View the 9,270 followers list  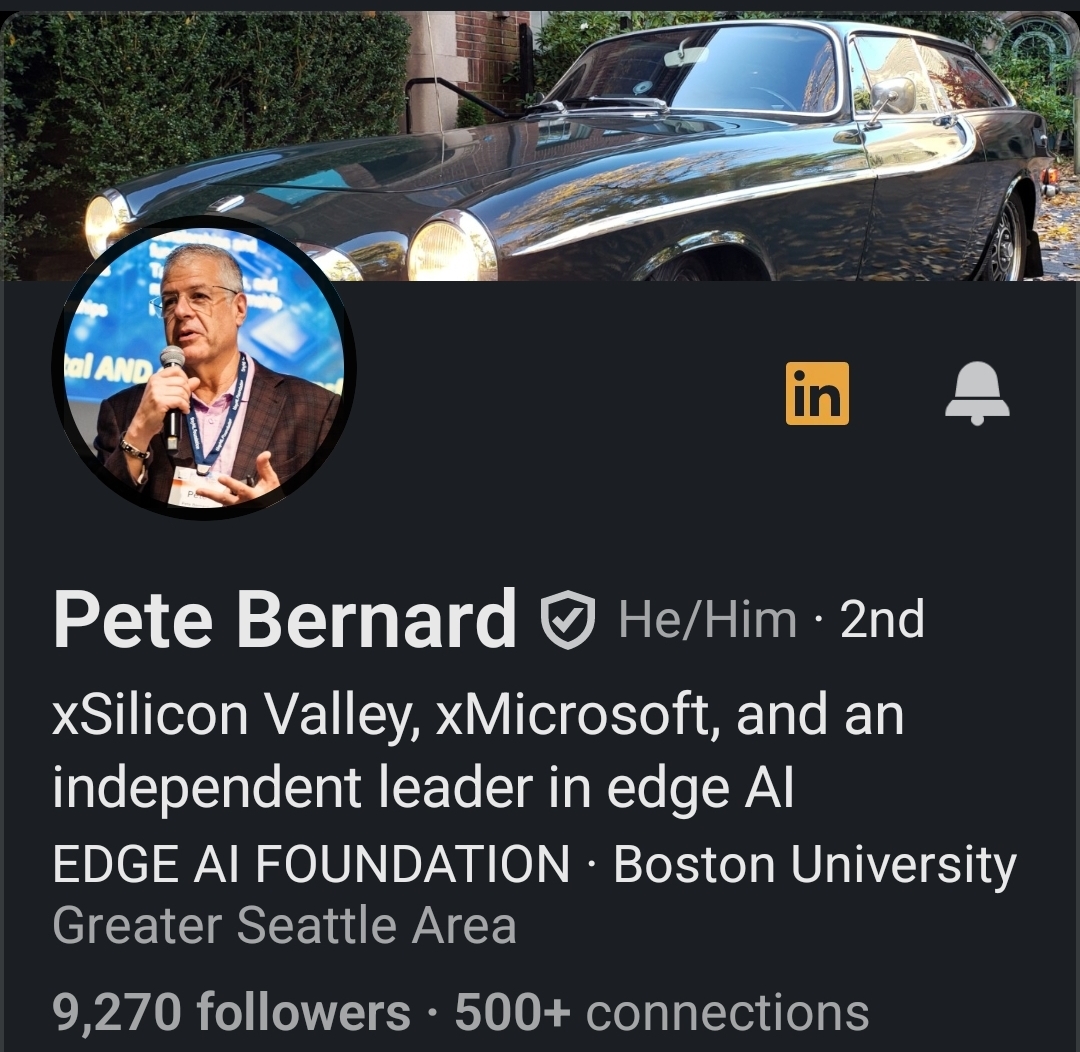coord(231,1012)
